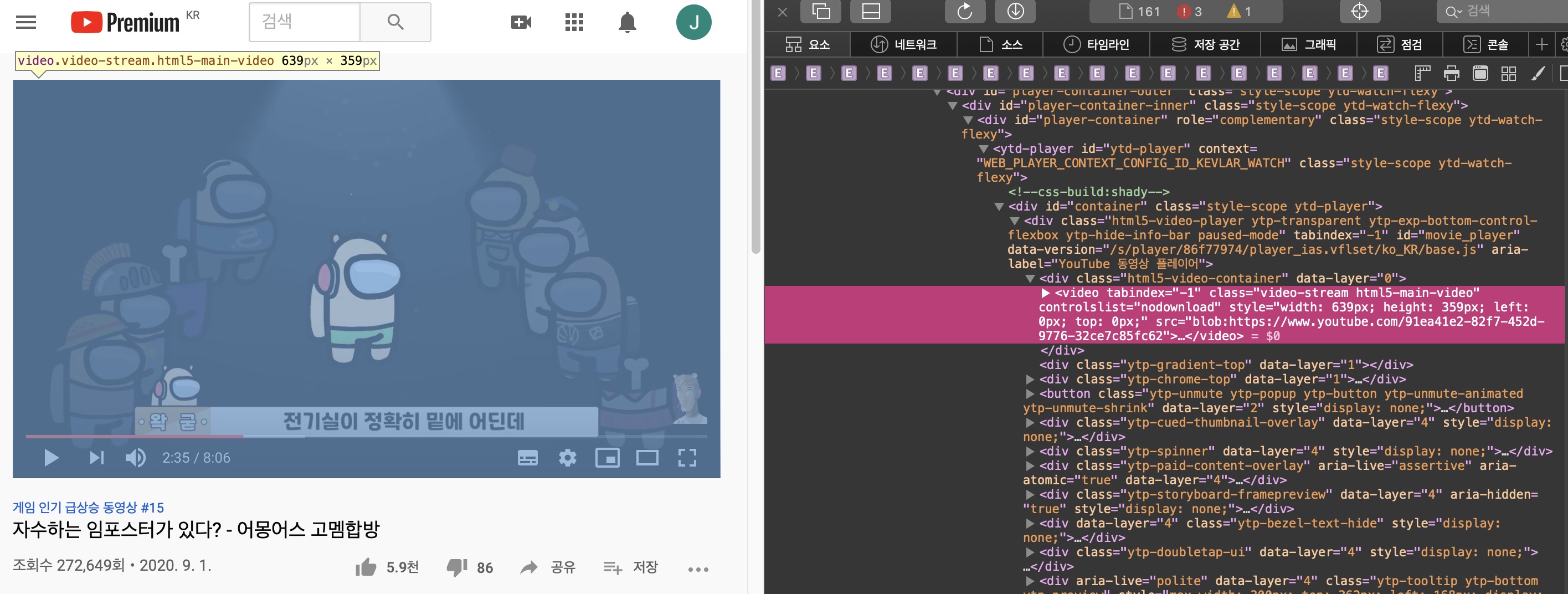This screenshot has height=594, width=1568.
Task: Focus the YouTube 검색 search input
Action: point(304,22)
